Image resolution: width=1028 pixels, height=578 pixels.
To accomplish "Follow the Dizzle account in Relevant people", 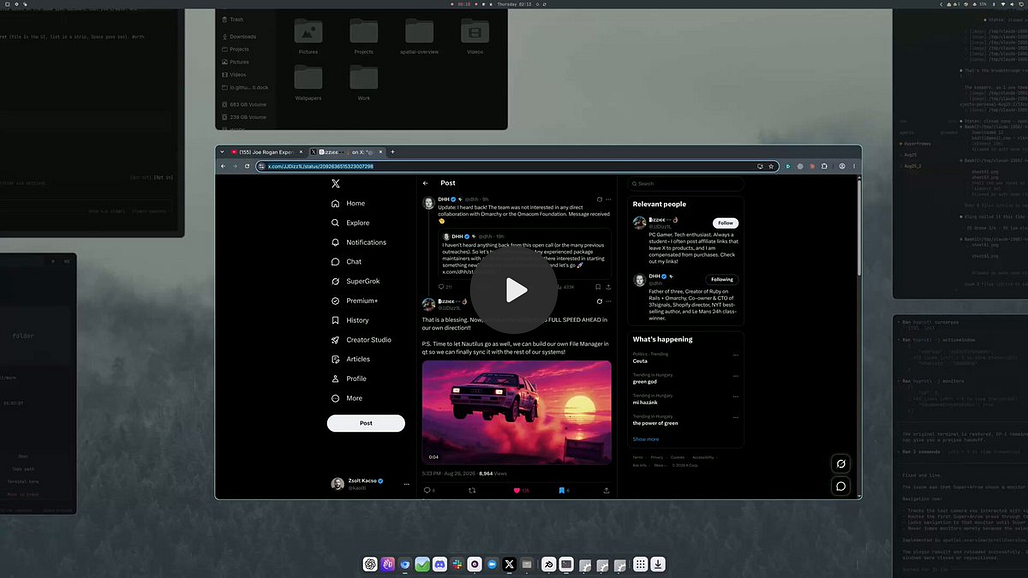I will [725, 223].
